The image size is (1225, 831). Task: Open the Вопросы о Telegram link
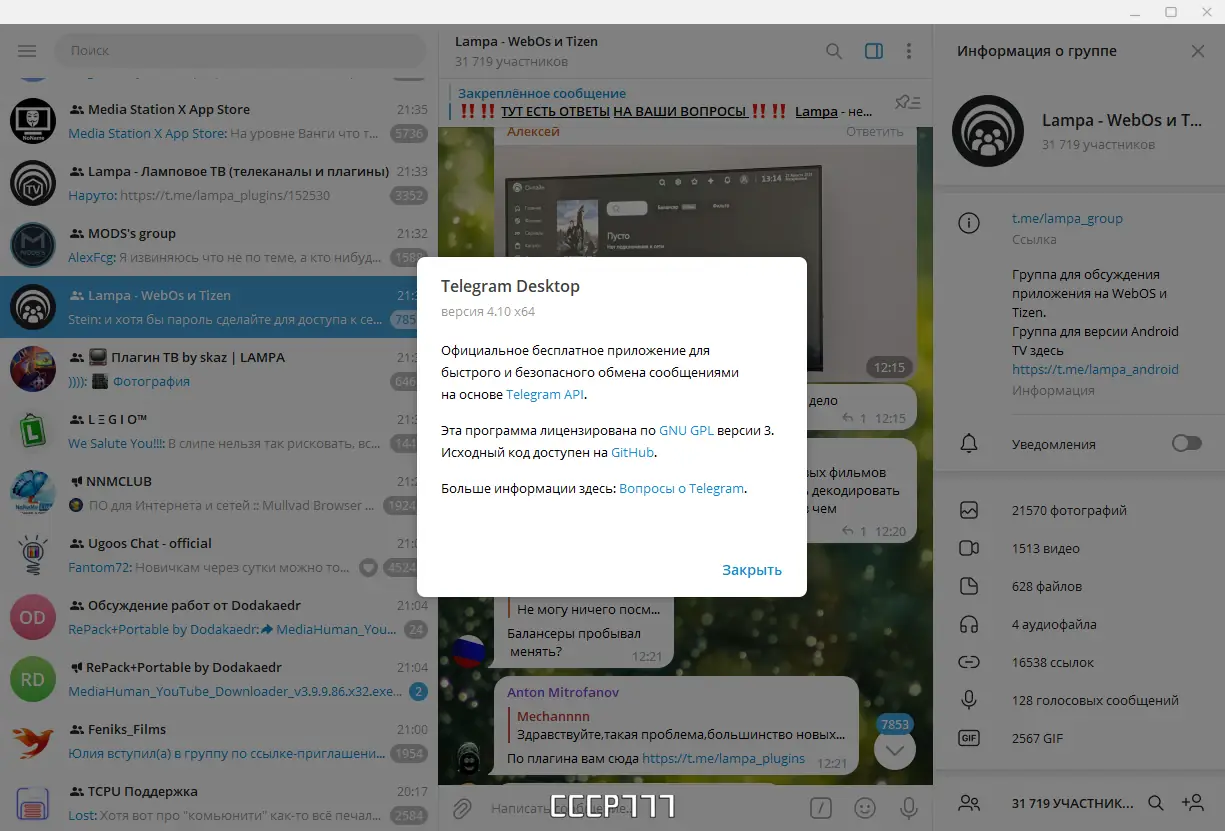pos(682,488)
